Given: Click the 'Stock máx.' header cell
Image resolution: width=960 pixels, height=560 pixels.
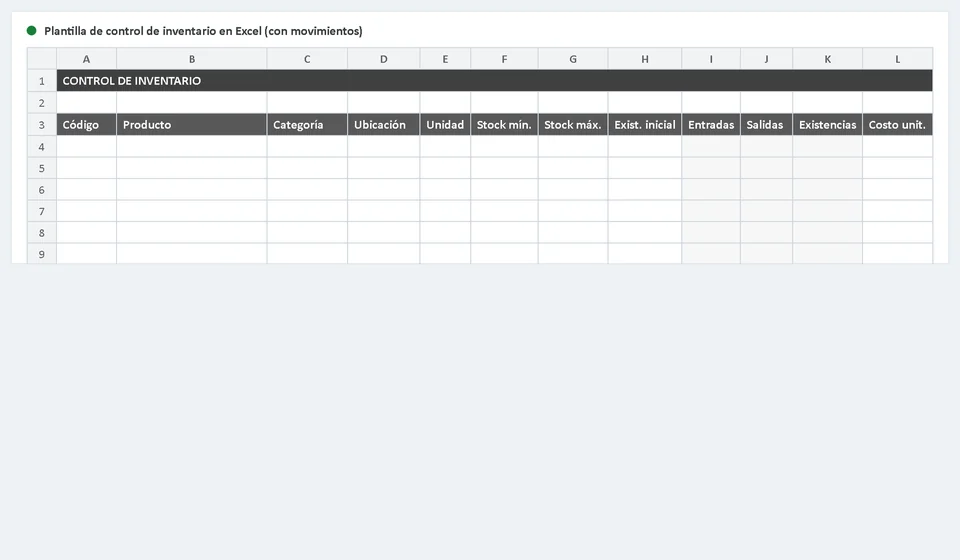Looking at the screenshot, I should (x=573, y=125).
